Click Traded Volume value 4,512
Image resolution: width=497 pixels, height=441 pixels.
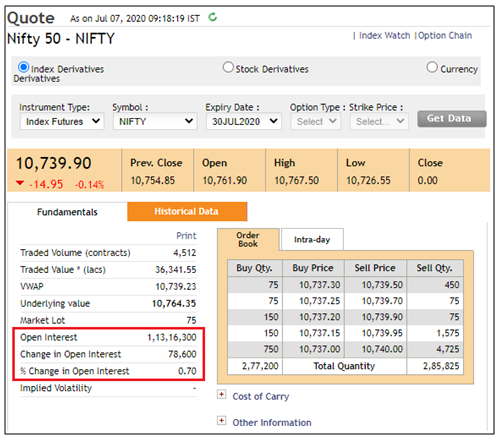click(185, 253)
